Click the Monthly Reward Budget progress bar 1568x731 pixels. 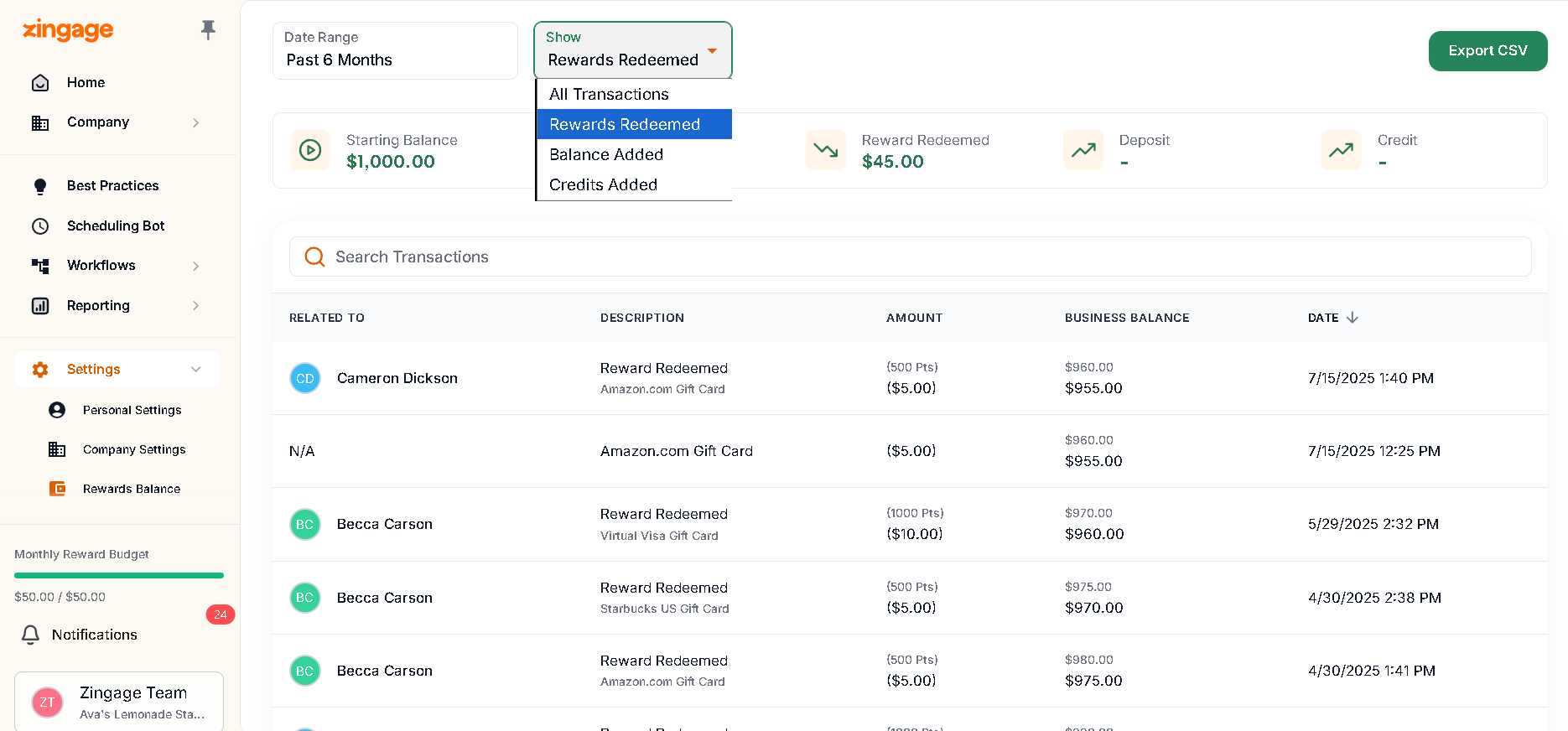point(119,576)
